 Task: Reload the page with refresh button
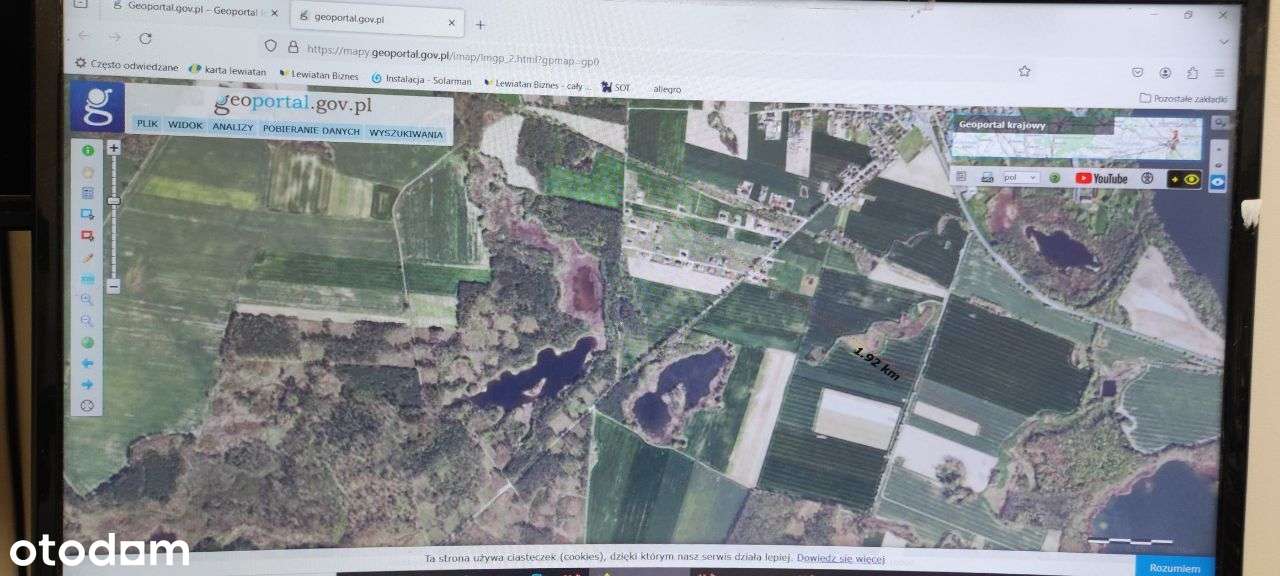click(x=145, y=38)
